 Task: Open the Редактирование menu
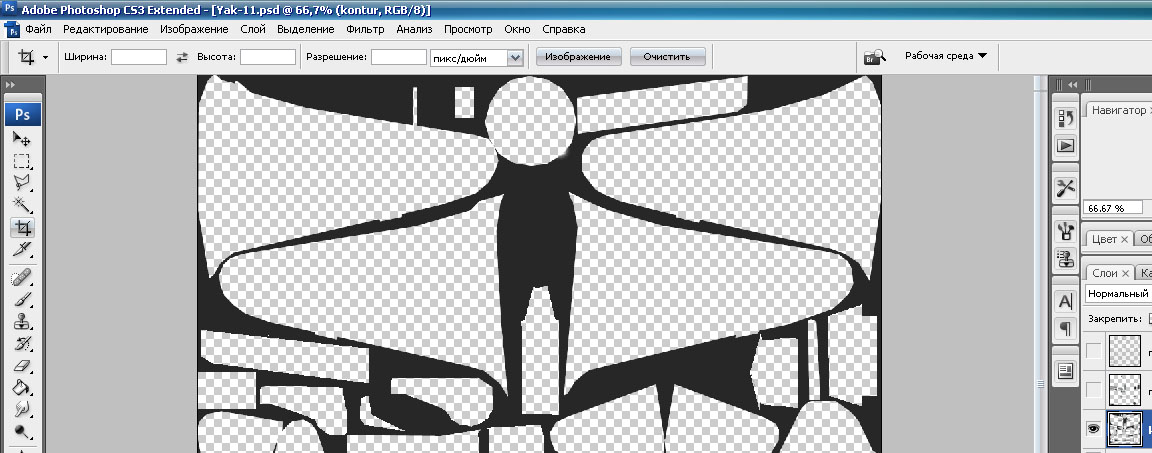click(x=106, y=29)
